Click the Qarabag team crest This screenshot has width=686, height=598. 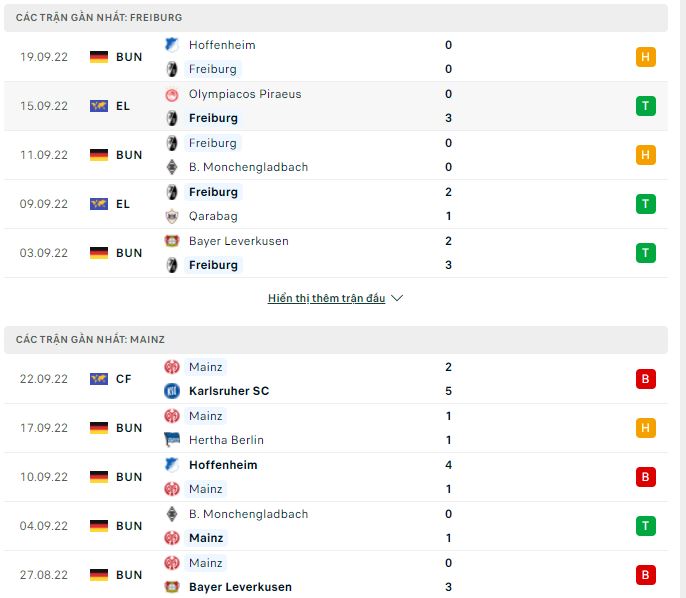coord(171,216)
